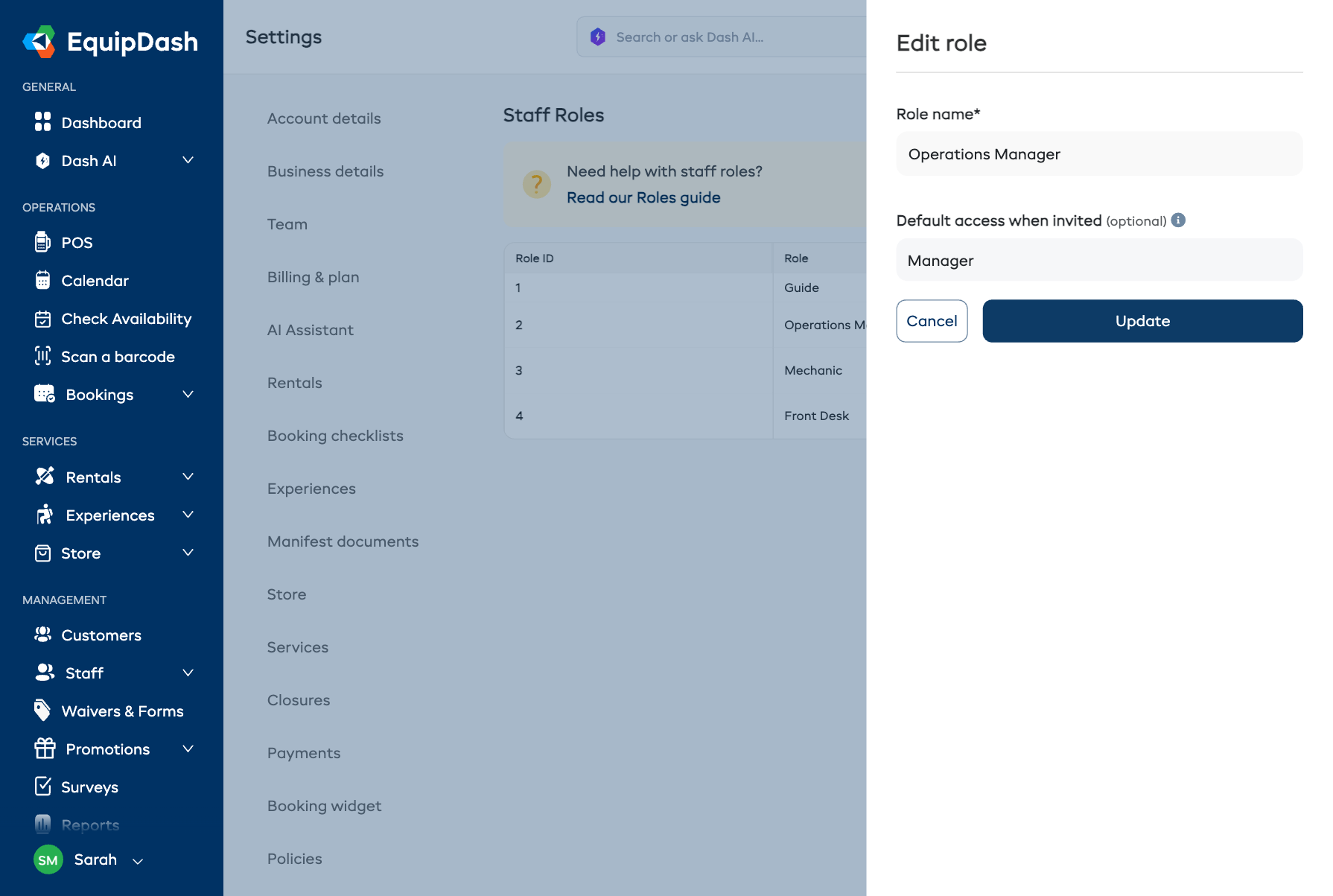Expand the sidebar Experiences chevron
The width and height of the screenshot is (1333, 896).
(x=188, y=515)
